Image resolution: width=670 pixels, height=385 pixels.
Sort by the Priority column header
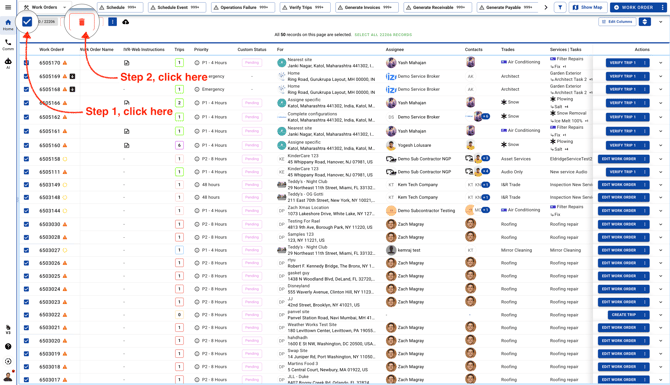pos(201,50)
